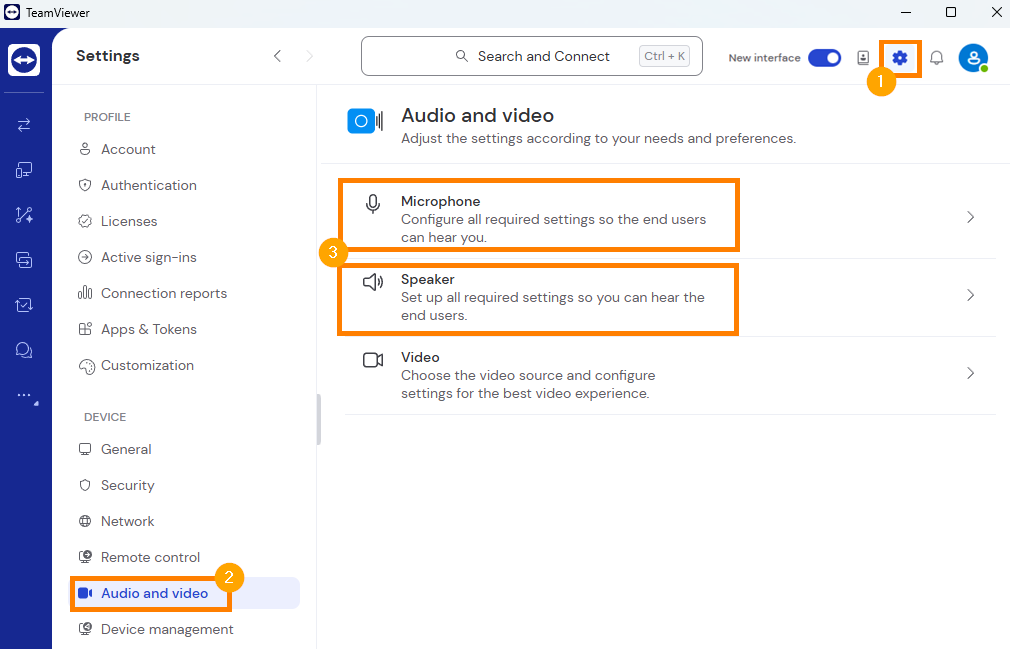This screenshot has width=1010, height=649.
Task: Open the settings gear icon
Action: click(900, 58)
